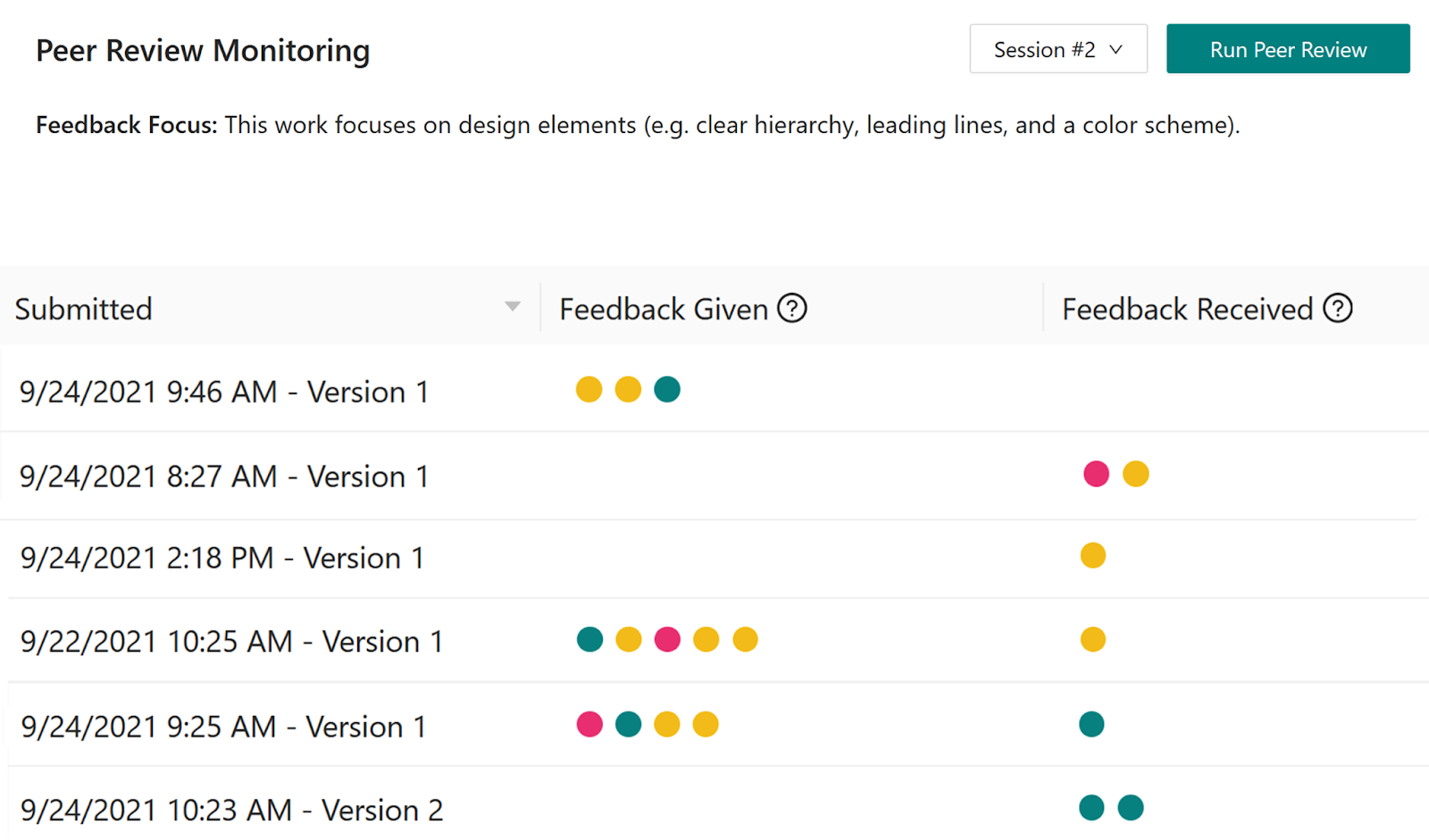Click the teal dot in 9:25 AM feedback received
The height and width of the screenshot is (840, 1429).
click(1091, 724)
